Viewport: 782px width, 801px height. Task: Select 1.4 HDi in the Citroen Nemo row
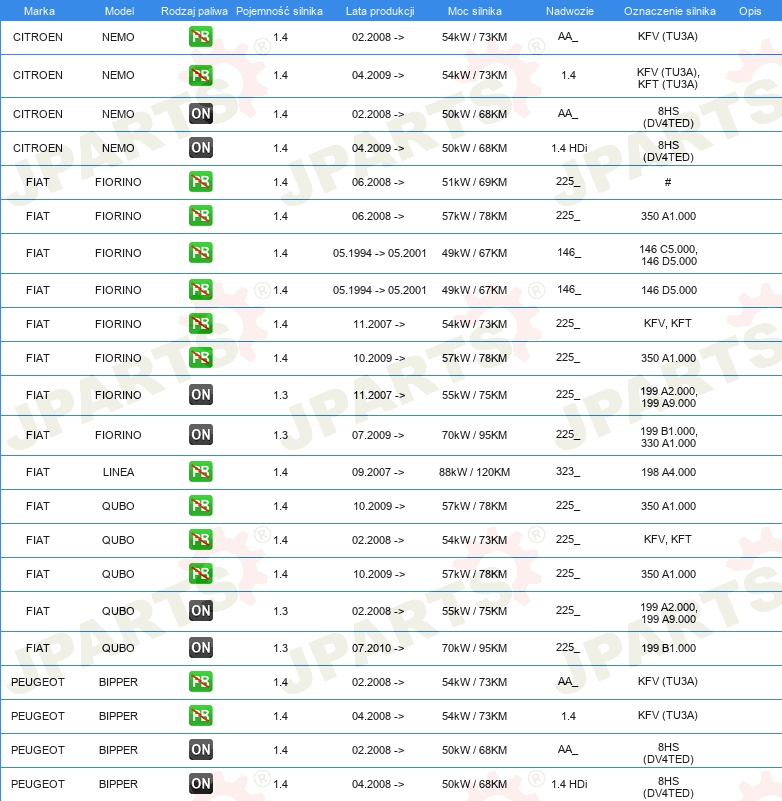click(x=569, y=148)
